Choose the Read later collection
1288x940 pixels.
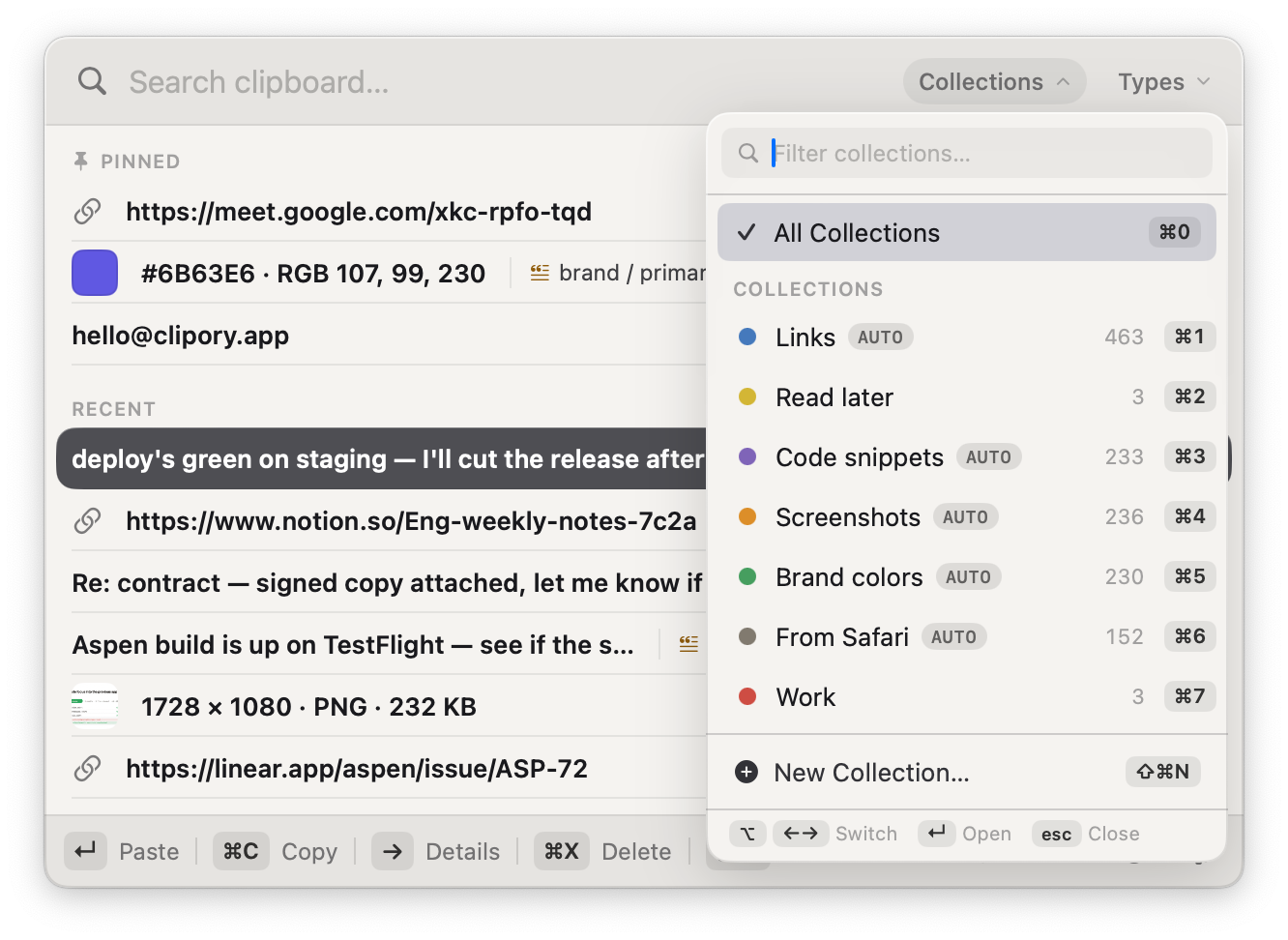click(967, 397)
